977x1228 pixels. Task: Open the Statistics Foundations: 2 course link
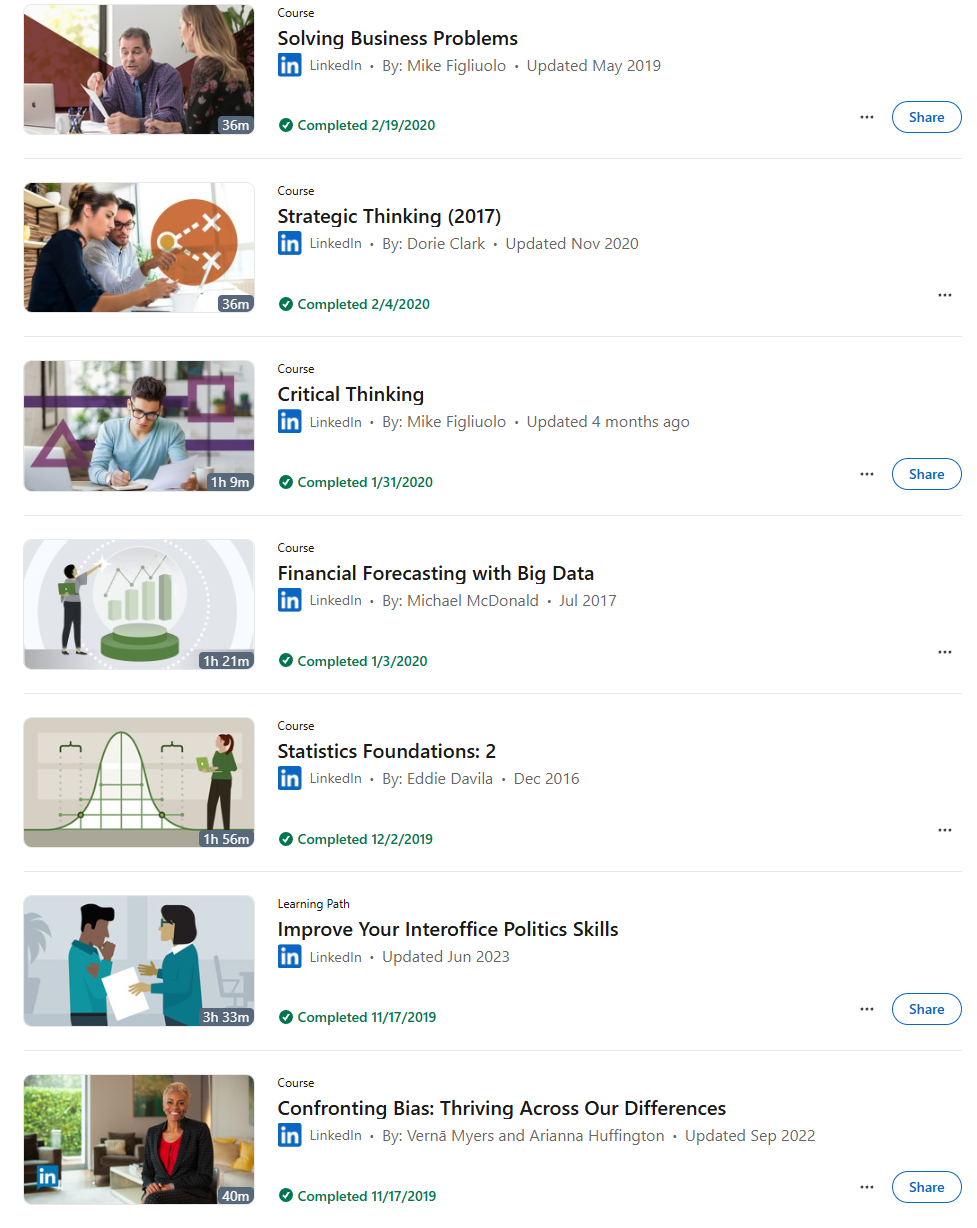click(386, 751)
